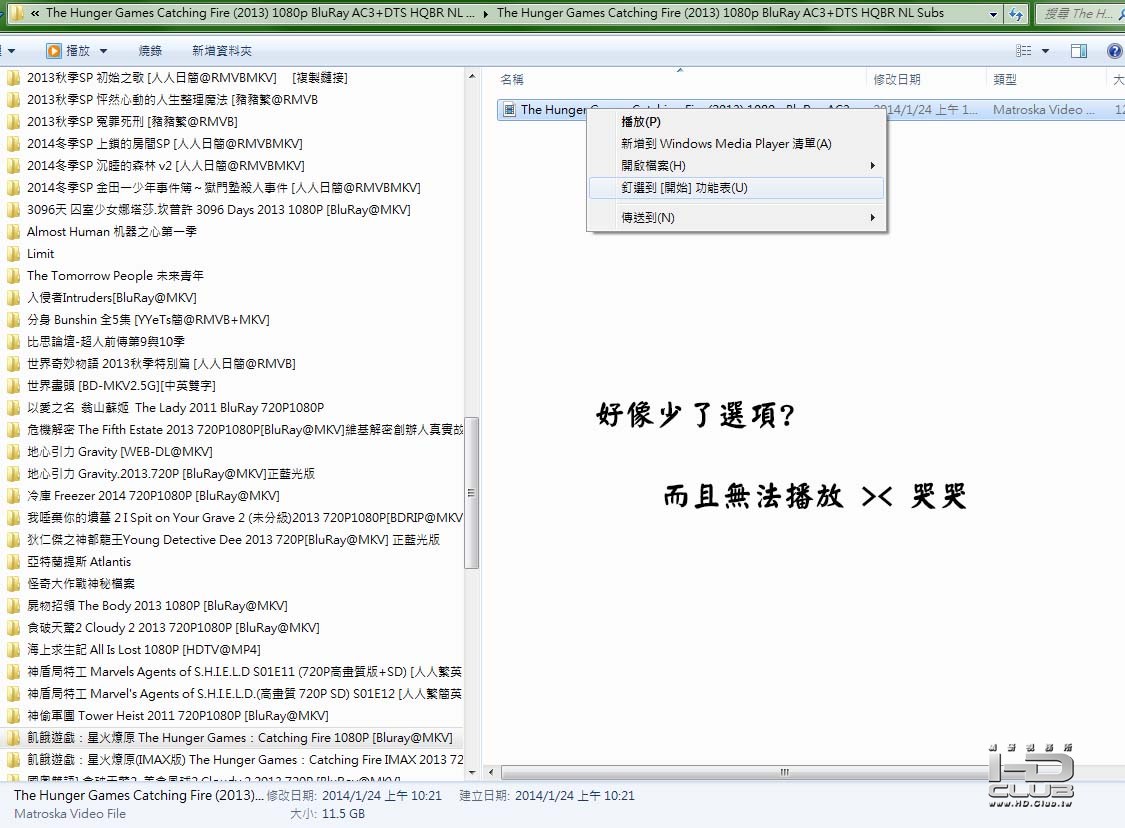Click the search box

click(x=1080, y=14)
